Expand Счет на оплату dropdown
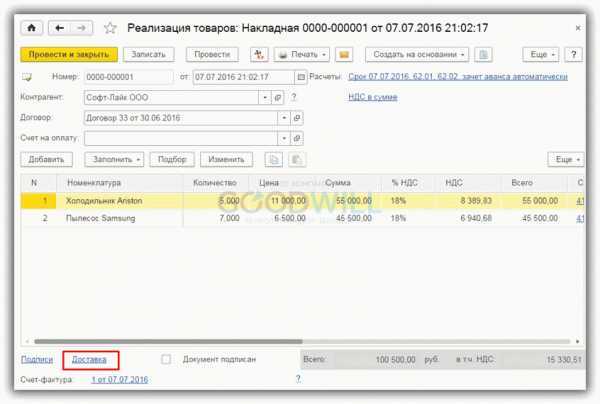The width and height of the screenshot is (600, 404). point(284,138)
